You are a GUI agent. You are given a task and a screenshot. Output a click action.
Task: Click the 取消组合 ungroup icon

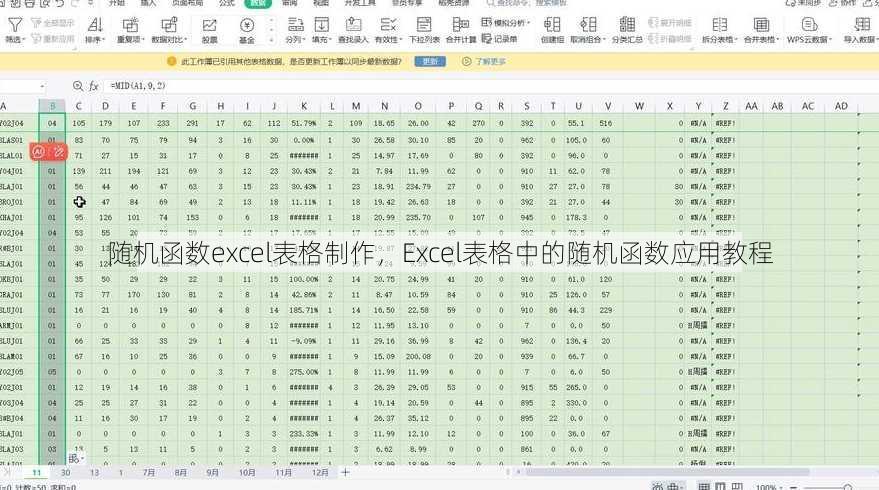[x=588, y=25]
